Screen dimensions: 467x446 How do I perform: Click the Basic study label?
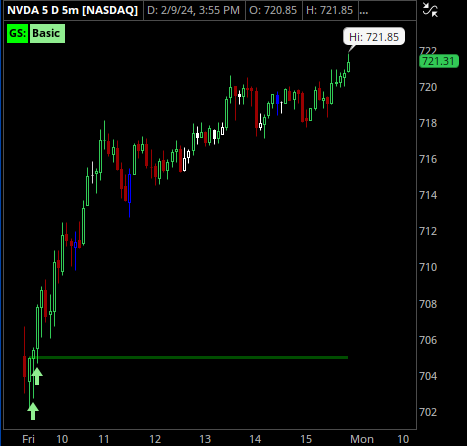pos(47,33)
